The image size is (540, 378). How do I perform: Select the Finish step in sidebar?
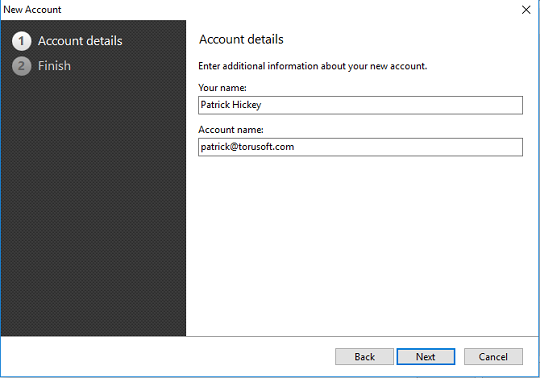pos(54,66)
